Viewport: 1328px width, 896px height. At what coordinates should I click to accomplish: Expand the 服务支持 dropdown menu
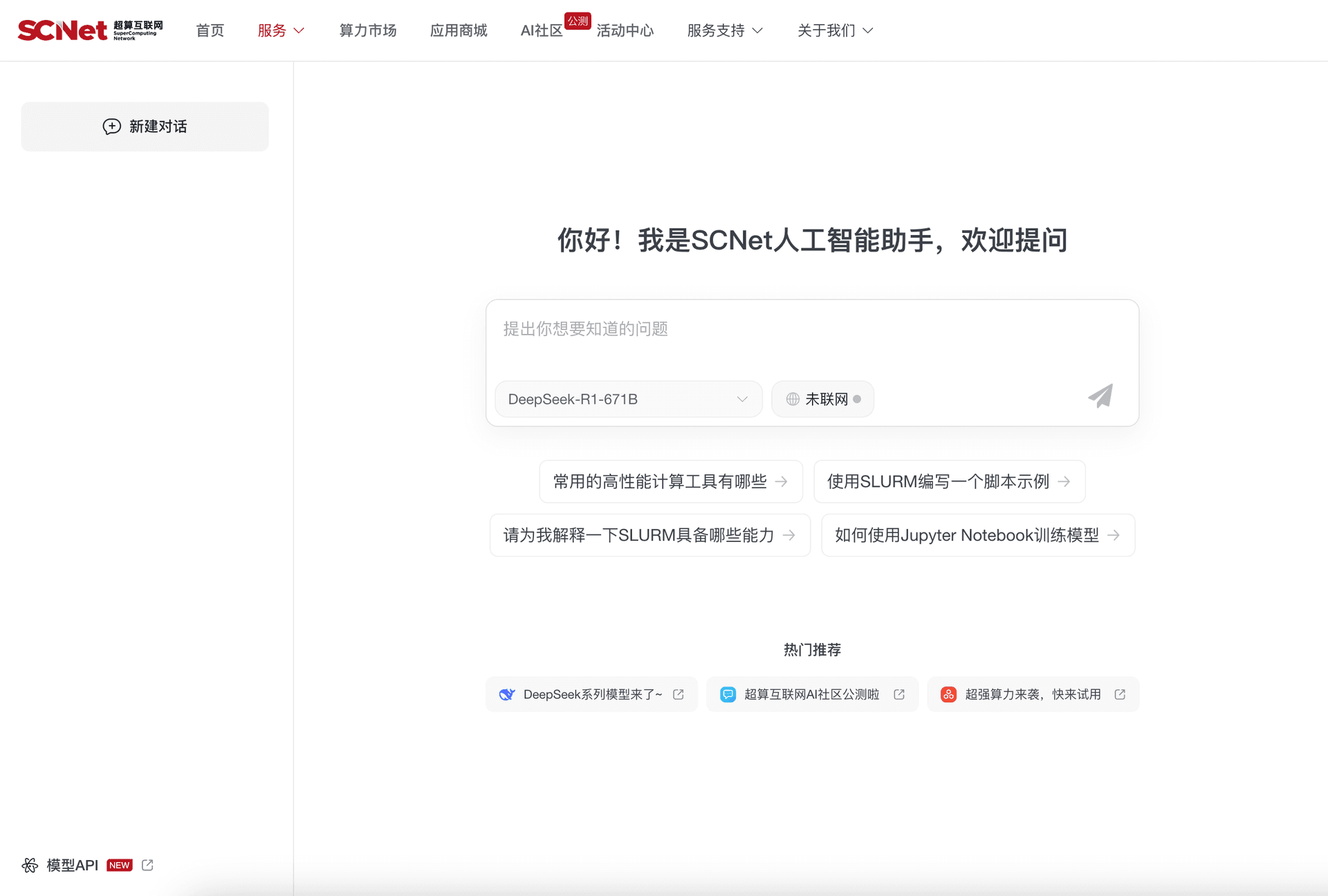[x=724, y=30]
